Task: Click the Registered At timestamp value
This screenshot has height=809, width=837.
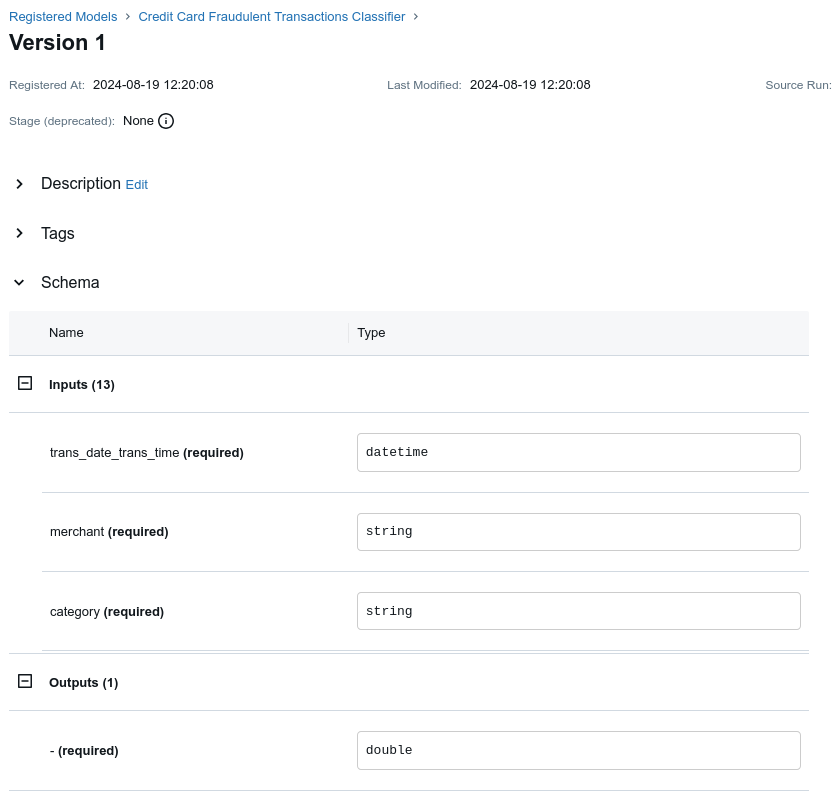Action: click(153, 85)
